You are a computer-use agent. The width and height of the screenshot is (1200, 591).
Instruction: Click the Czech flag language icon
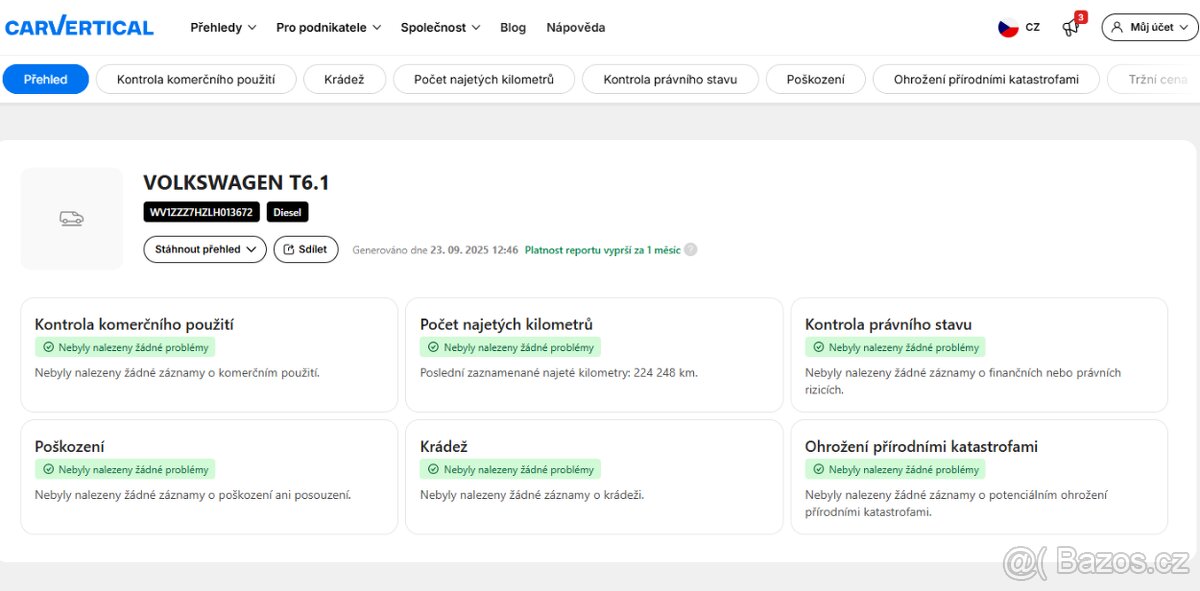point(1008,28)
